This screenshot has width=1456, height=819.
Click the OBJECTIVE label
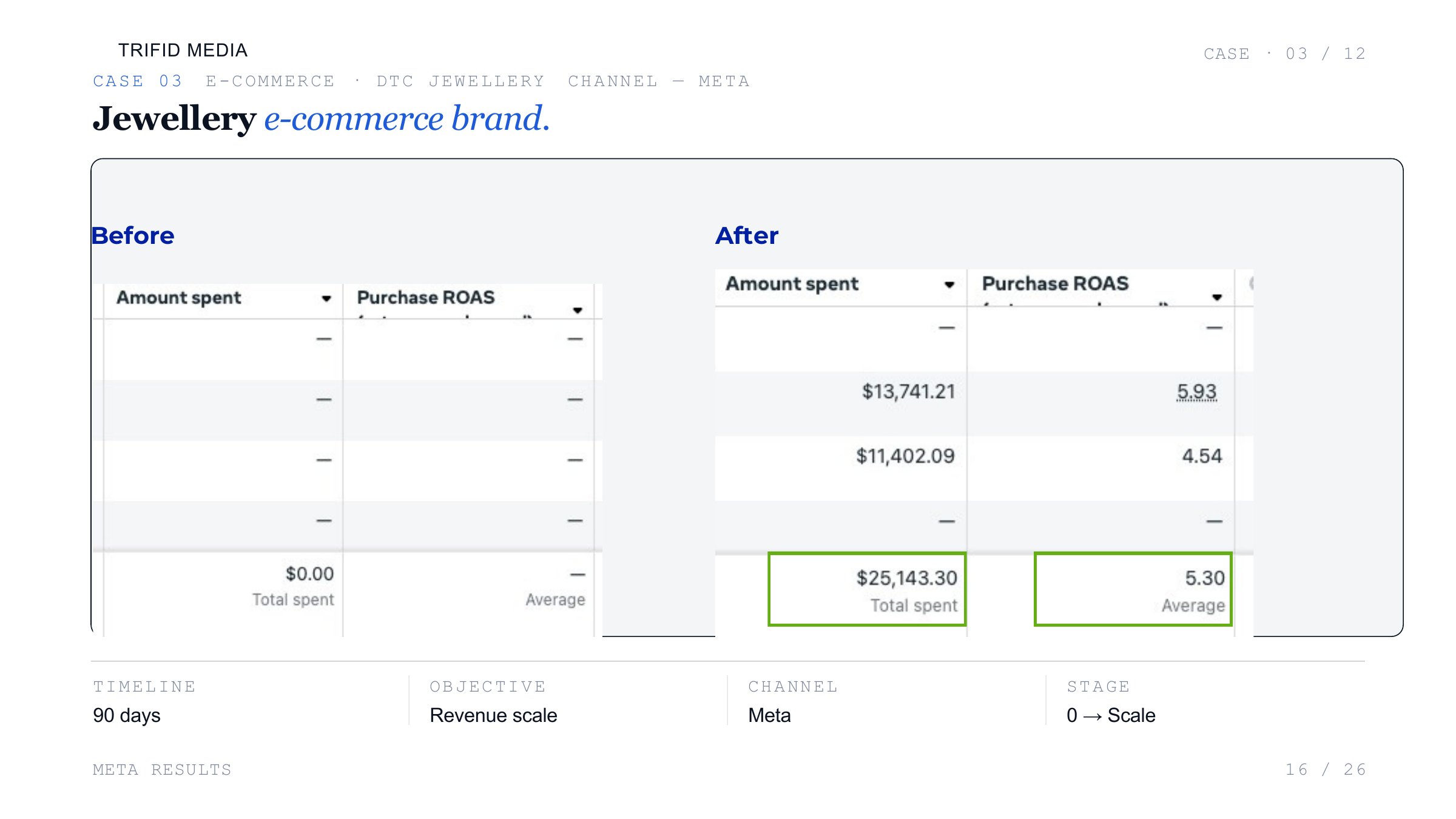coord(488,687)
